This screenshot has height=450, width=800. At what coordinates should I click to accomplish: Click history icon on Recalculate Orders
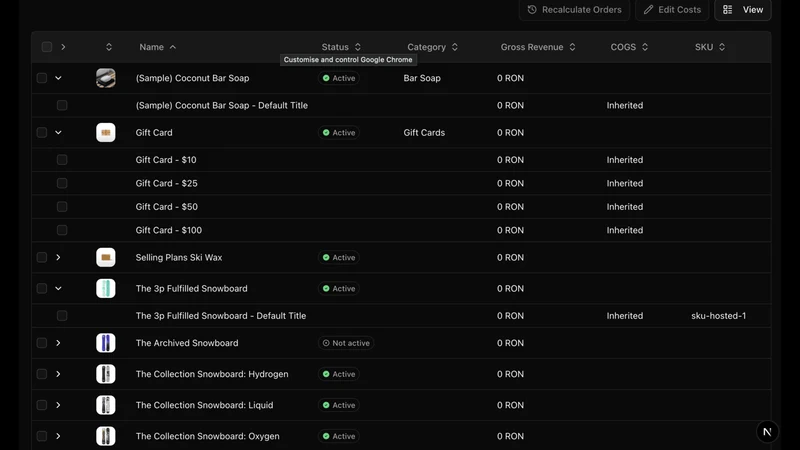click(532, 10)
